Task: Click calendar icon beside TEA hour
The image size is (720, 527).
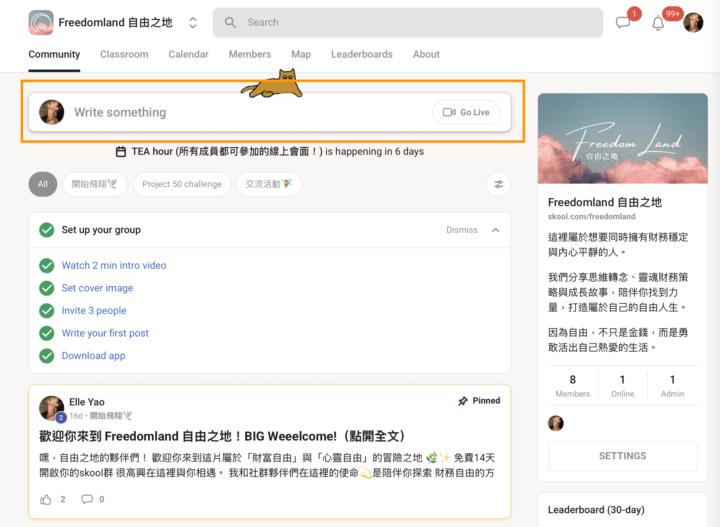Action: coord(121,151)
